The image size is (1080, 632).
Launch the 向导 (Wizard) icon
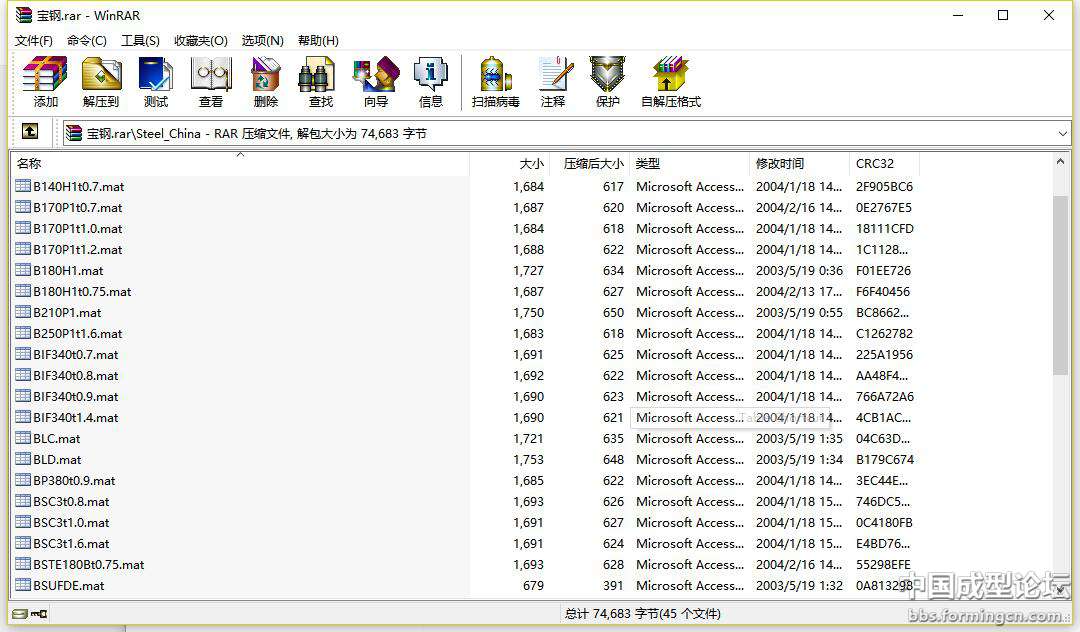click(375, 82)
